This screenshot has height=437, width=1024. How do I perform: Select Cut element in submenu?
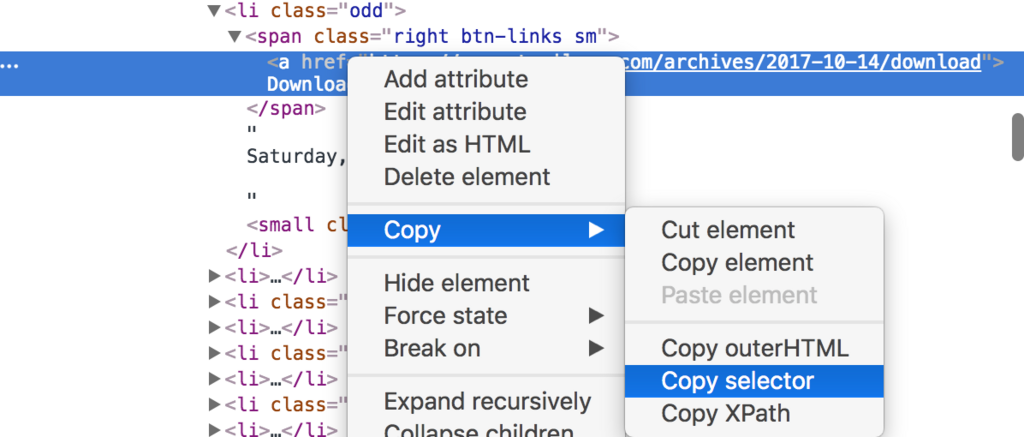tap(754, 230)
